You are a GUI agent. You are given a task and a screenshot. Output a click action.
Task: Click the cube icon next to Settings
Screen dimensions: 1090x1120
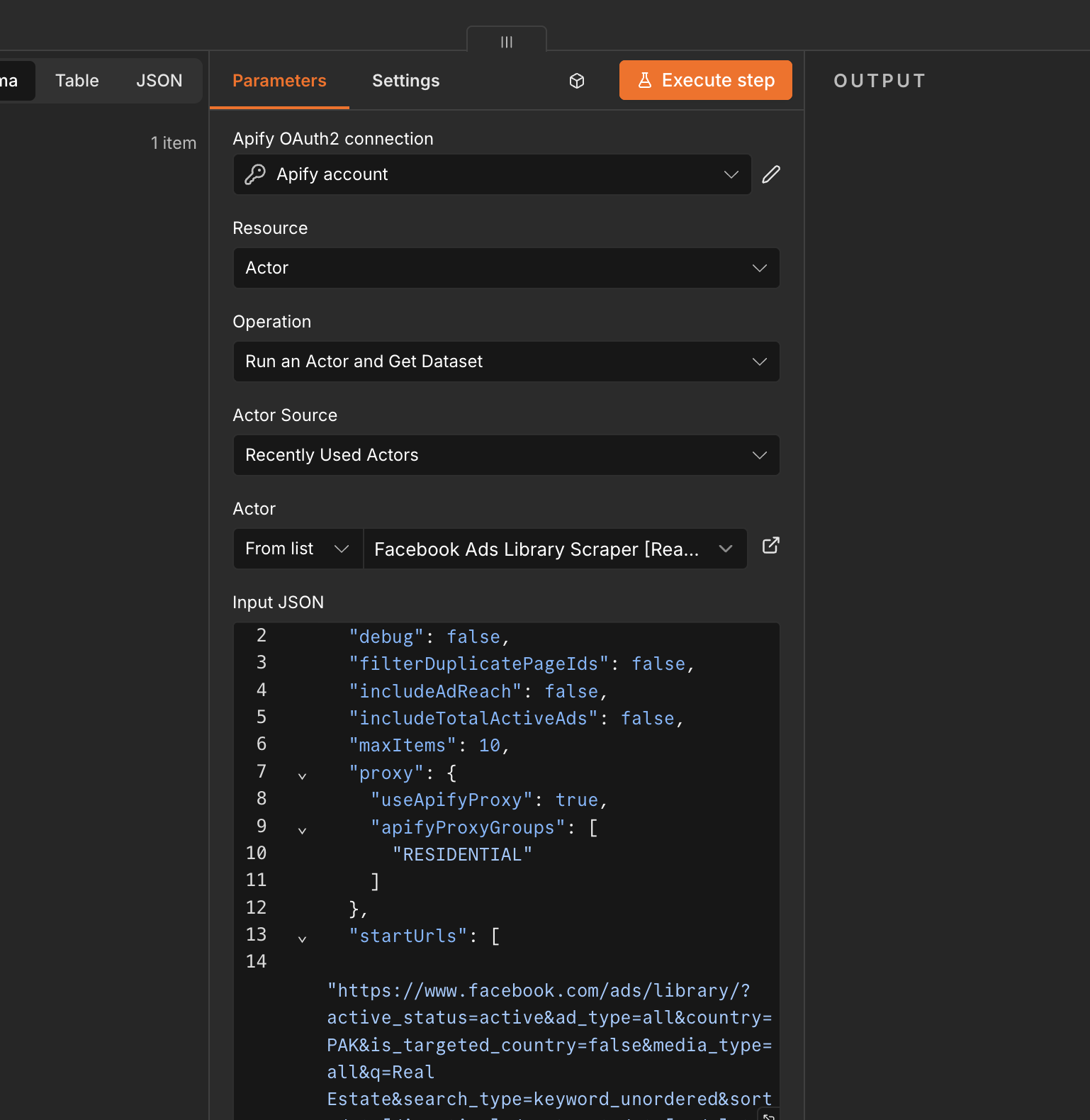point(577,81)
